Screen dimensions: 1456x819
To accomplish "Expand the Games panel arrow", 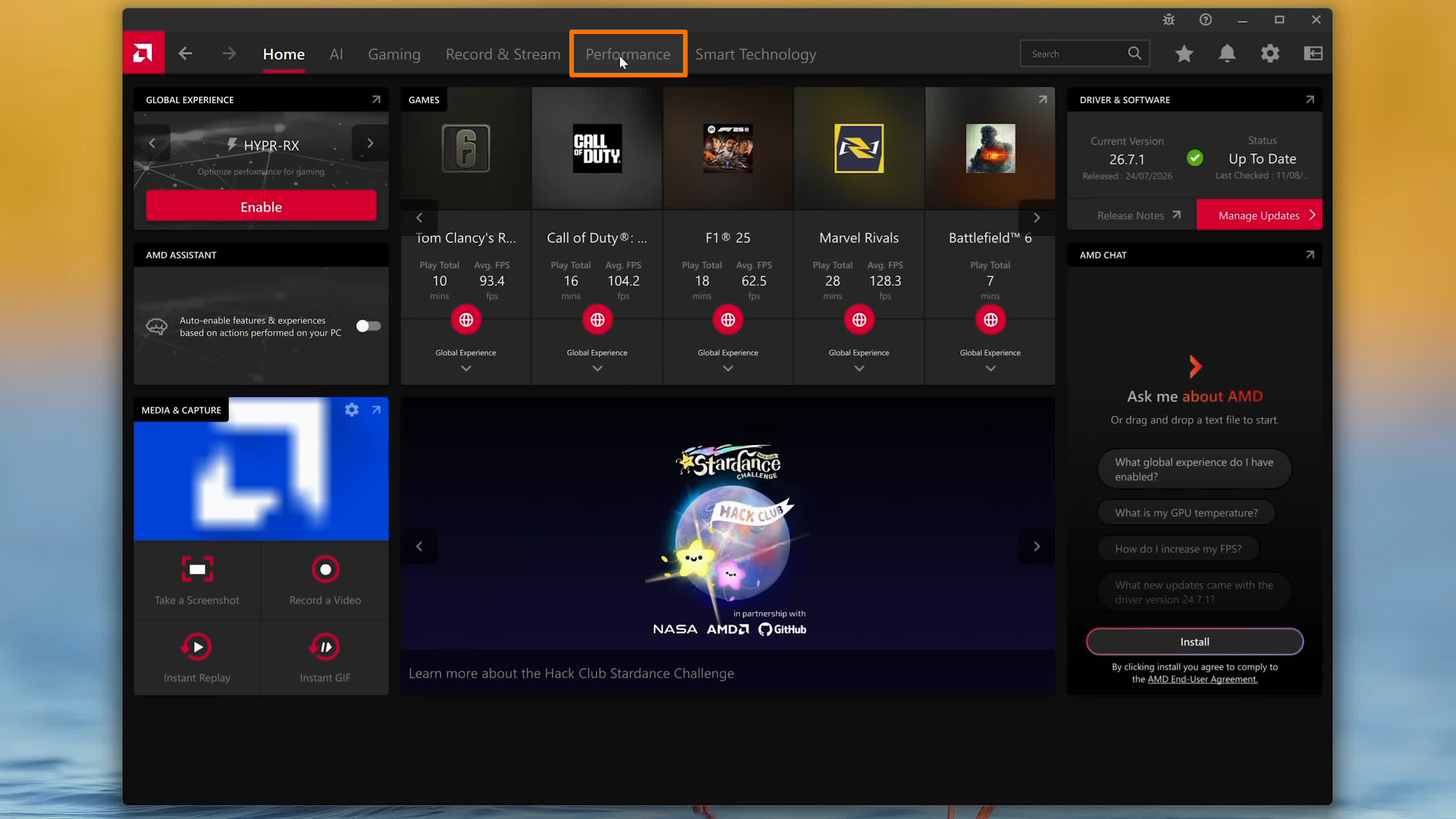I will [x=1043, y=100].
